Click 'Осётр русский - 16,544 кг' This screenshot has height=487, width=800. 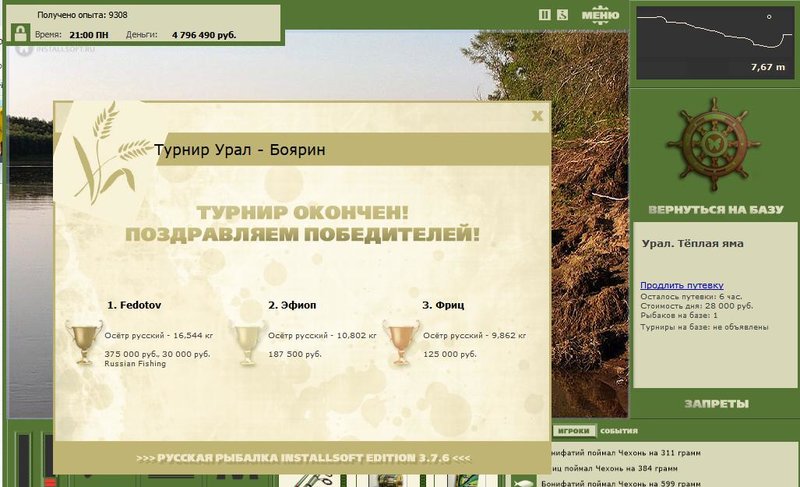pos(159,336)
